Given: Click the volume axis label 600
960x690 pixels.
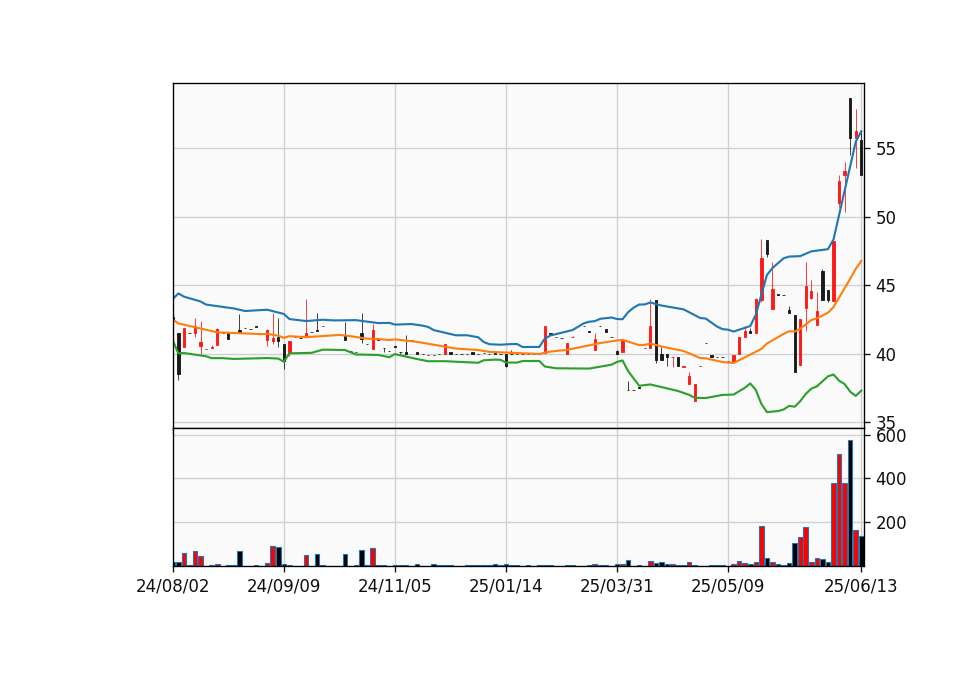Looking at the screenshot, I should (891, 437).
